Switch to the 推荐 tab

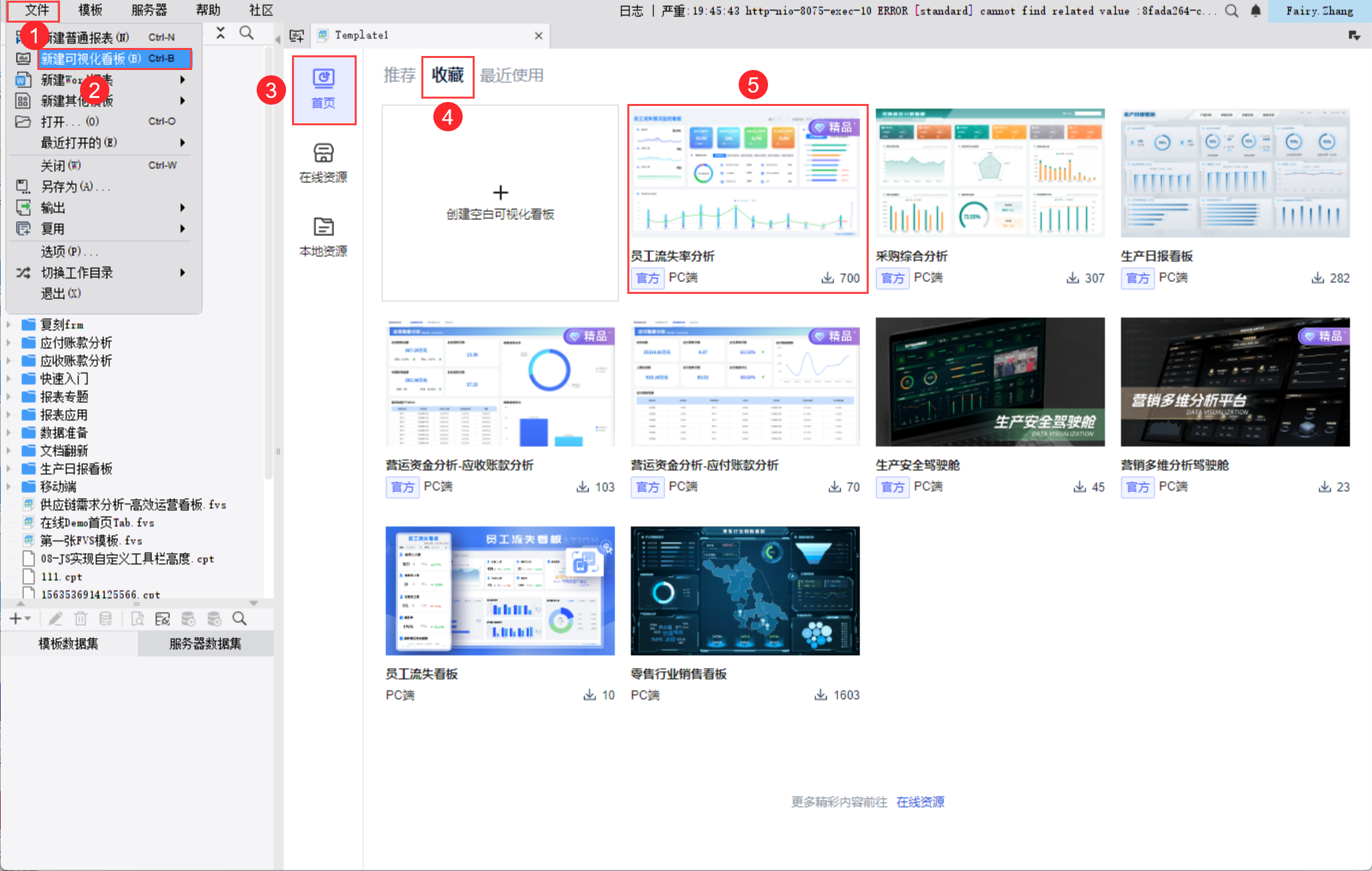[399, 75]
